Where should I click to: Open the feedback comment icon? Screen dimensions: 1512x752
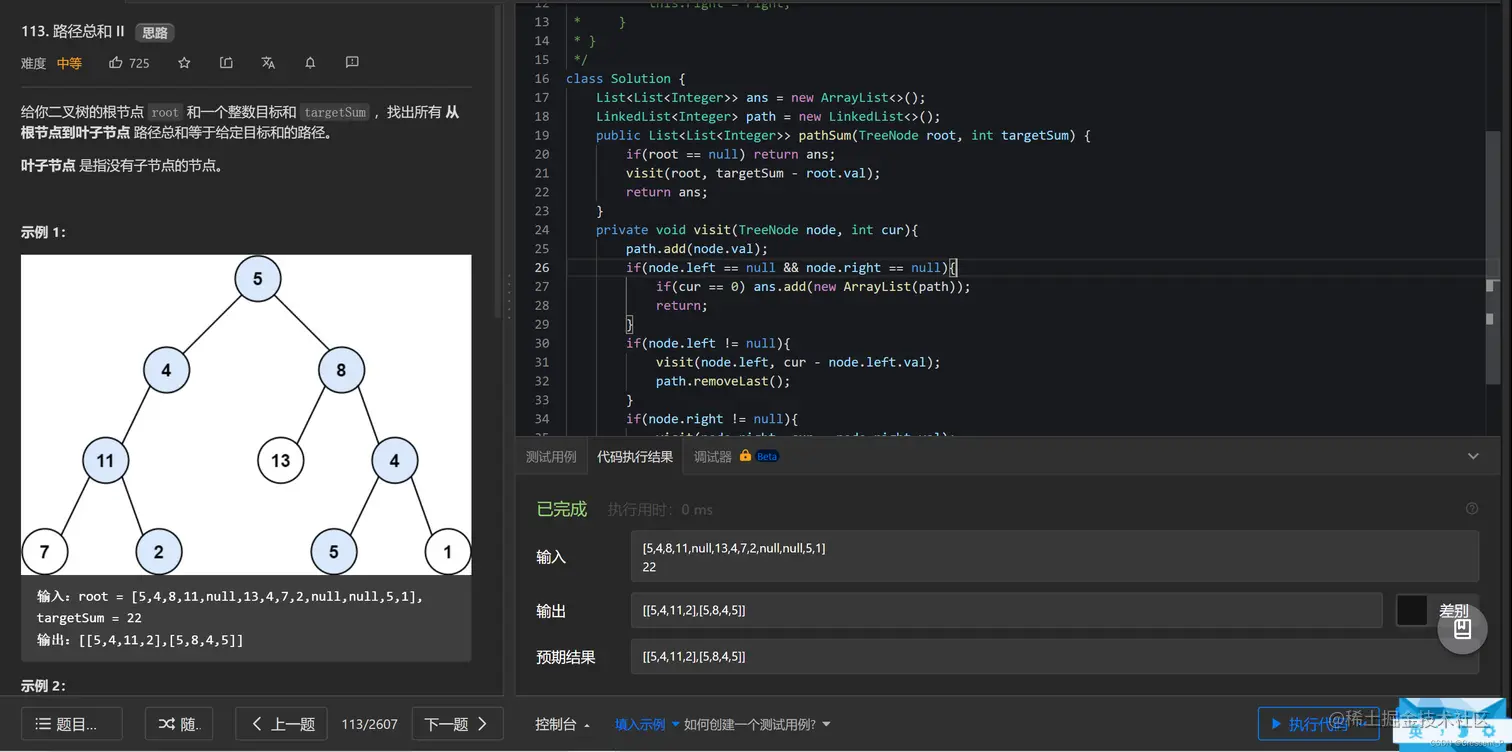352,63
